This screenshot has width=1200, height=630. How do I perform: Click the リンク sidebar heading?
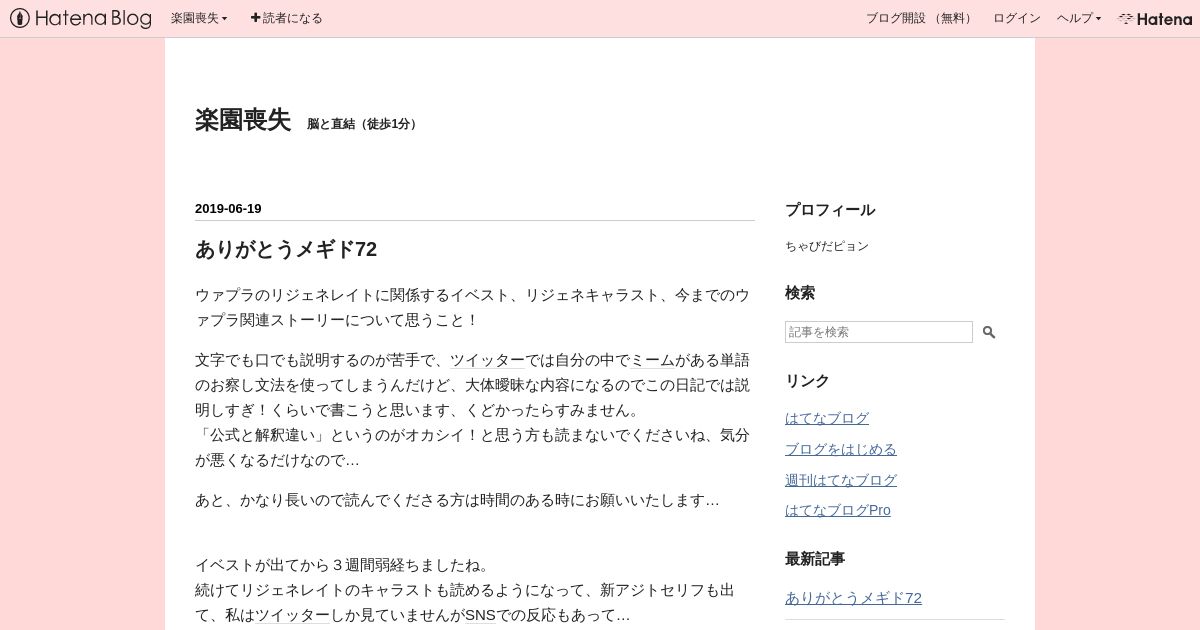[x=807, y=381]
